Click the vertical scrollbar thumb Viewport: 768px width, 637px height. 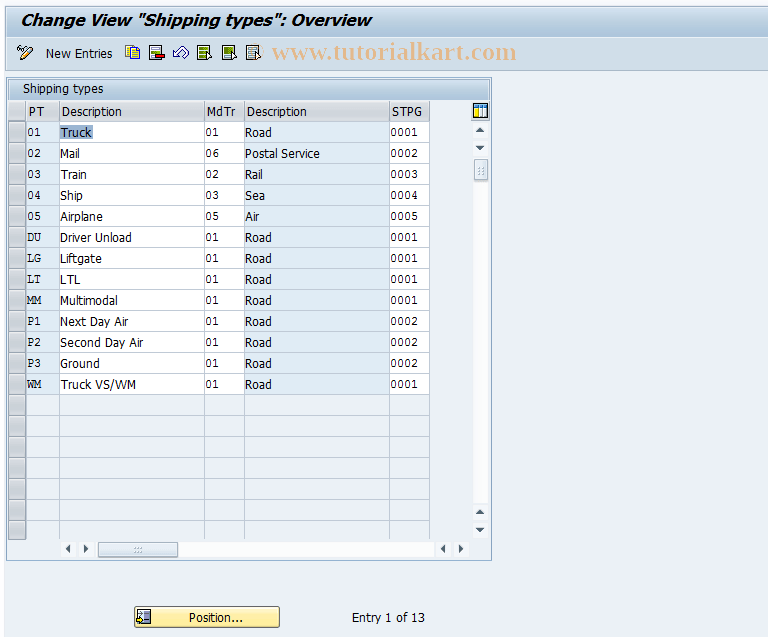coord(480,170)
